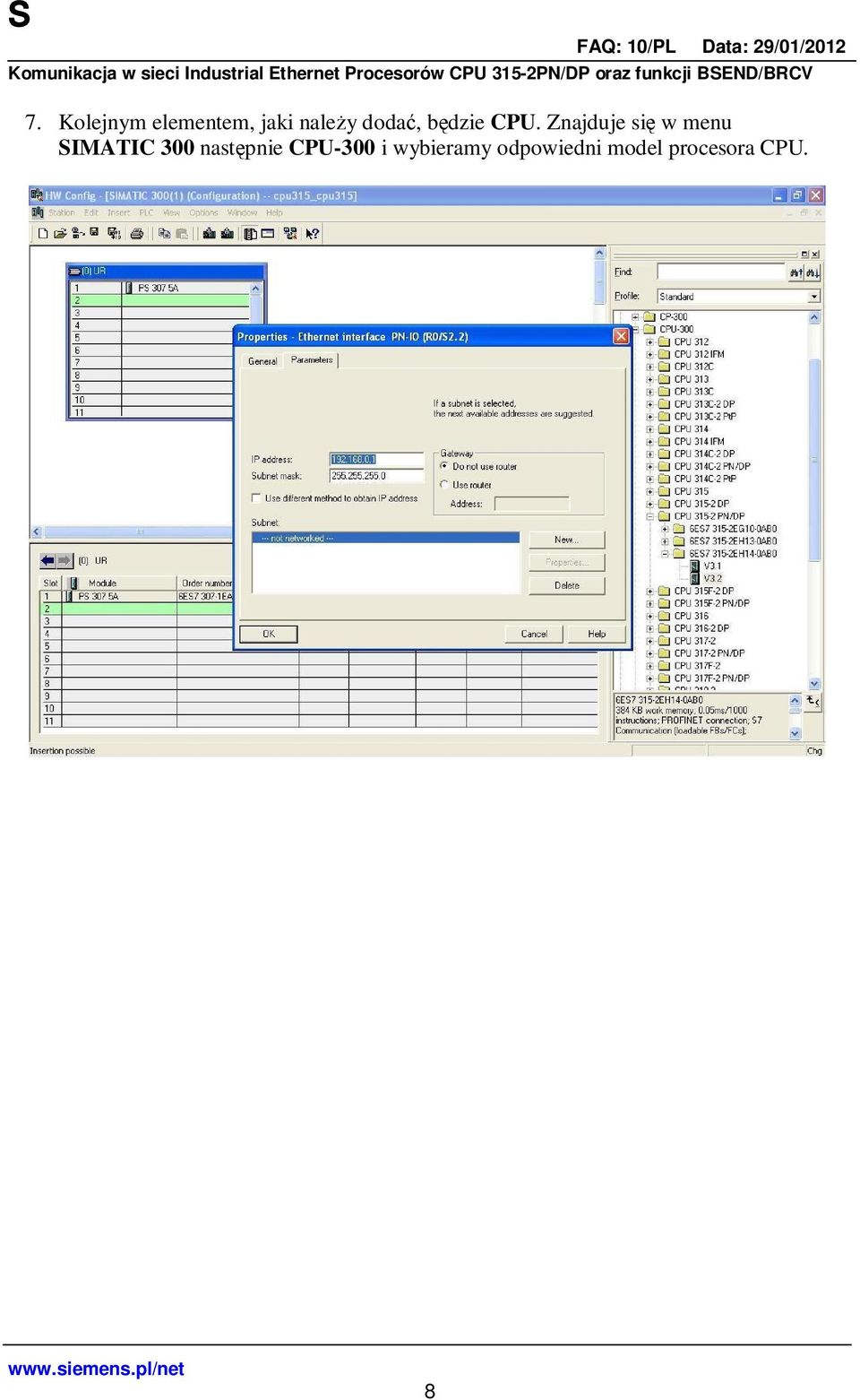Switch to the Parameters tab
Screen dimensions: 860x1400
(312, 360)
